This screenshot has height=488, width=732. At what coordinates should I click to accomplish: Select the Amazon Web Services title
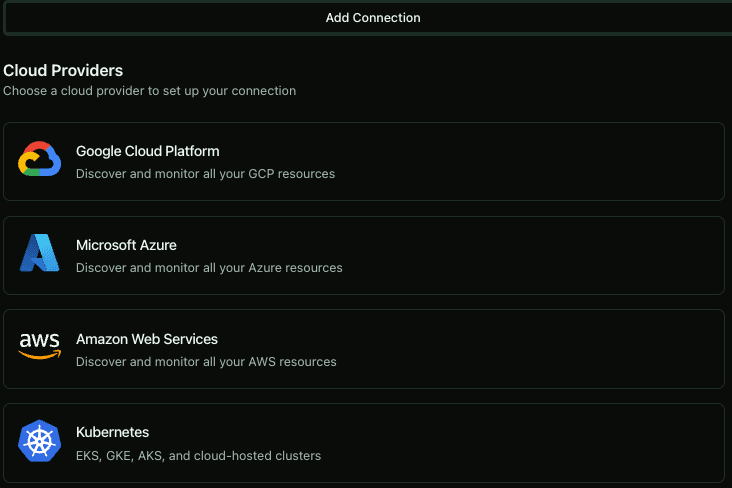(x=147, y=339)
